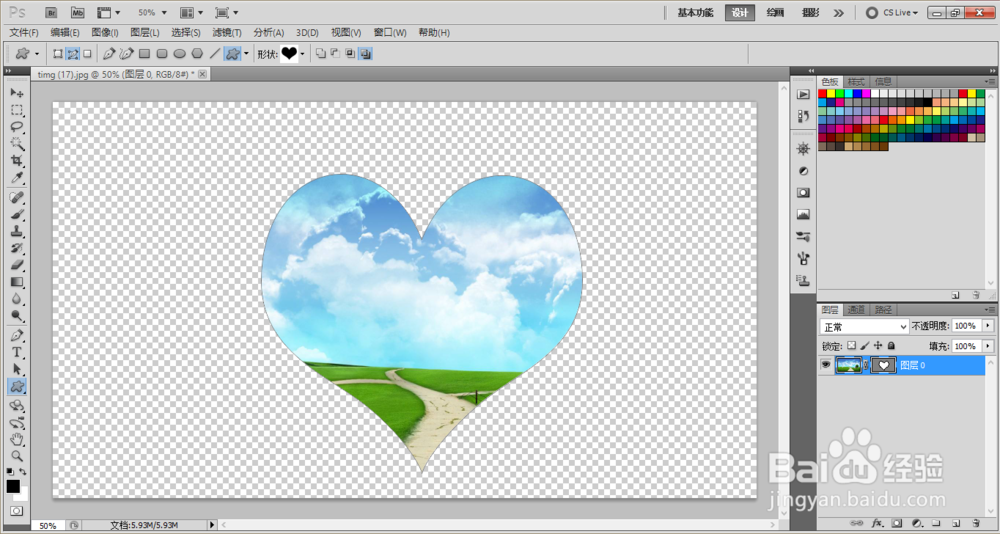Enable Paths mode in options bar
This screenshot has width=1000, height=534.
pyautogui.click(x=73, y=54)
